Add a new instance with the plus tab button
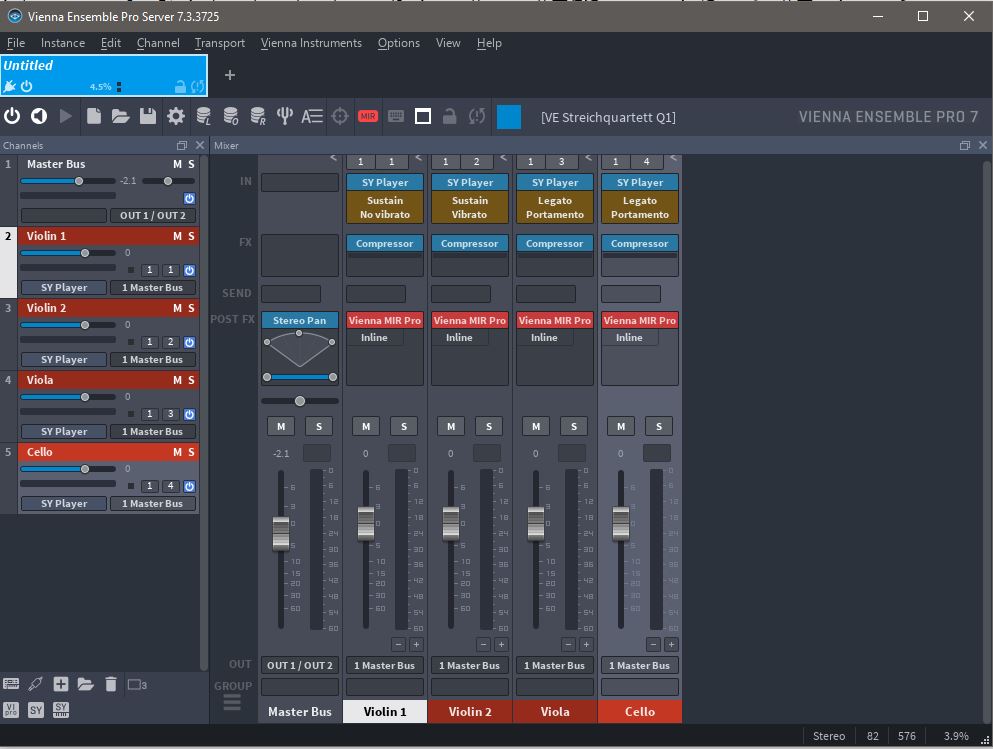This screenshot has width=993, height=749. [x=230, y=75]
